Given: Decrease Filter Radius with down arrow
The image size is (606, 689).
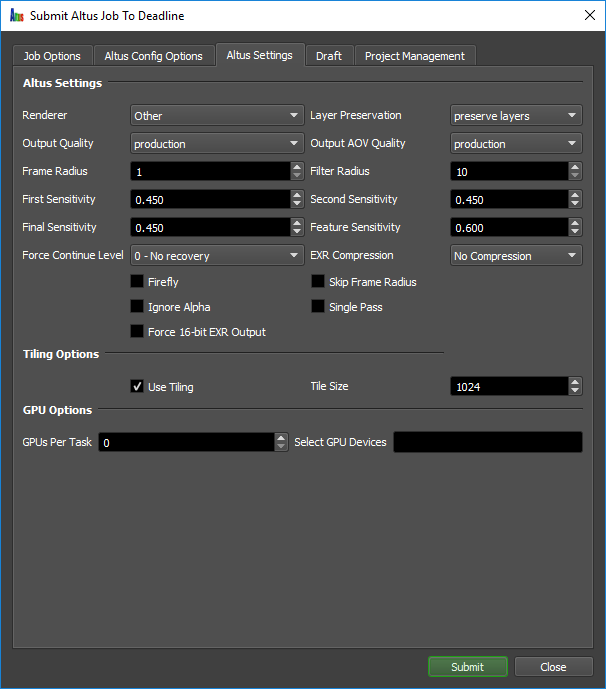Looking at the screenshot, I should coord(575,176).
